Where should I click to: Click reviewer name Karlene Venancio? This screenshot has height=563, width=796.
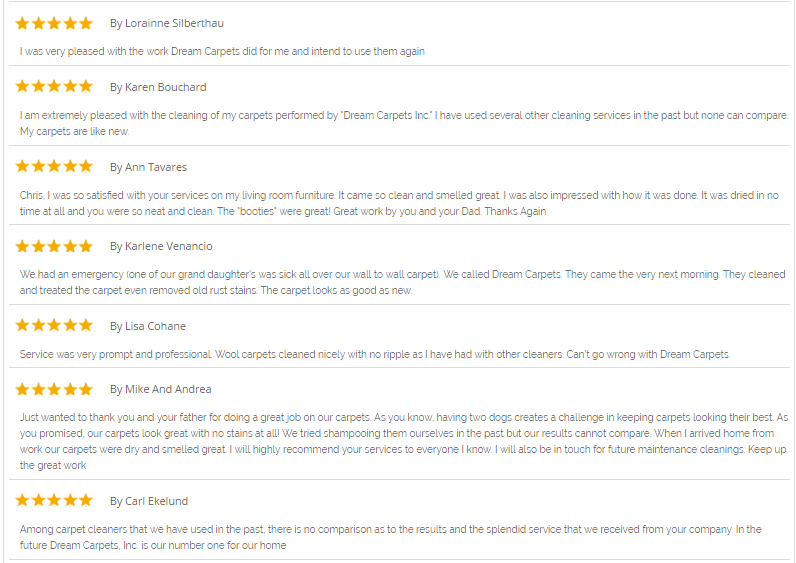pos(161,246)
